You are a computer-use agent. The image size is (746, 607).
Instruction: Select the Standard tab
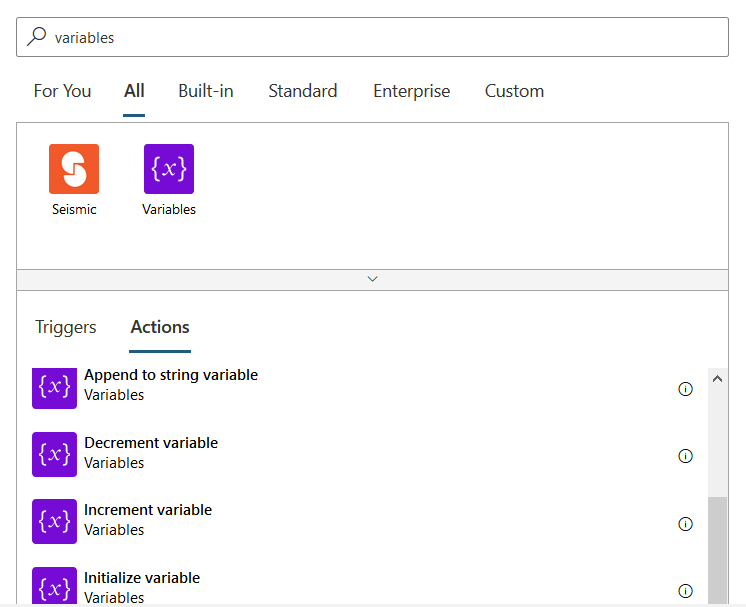click(x=302, y=91)
